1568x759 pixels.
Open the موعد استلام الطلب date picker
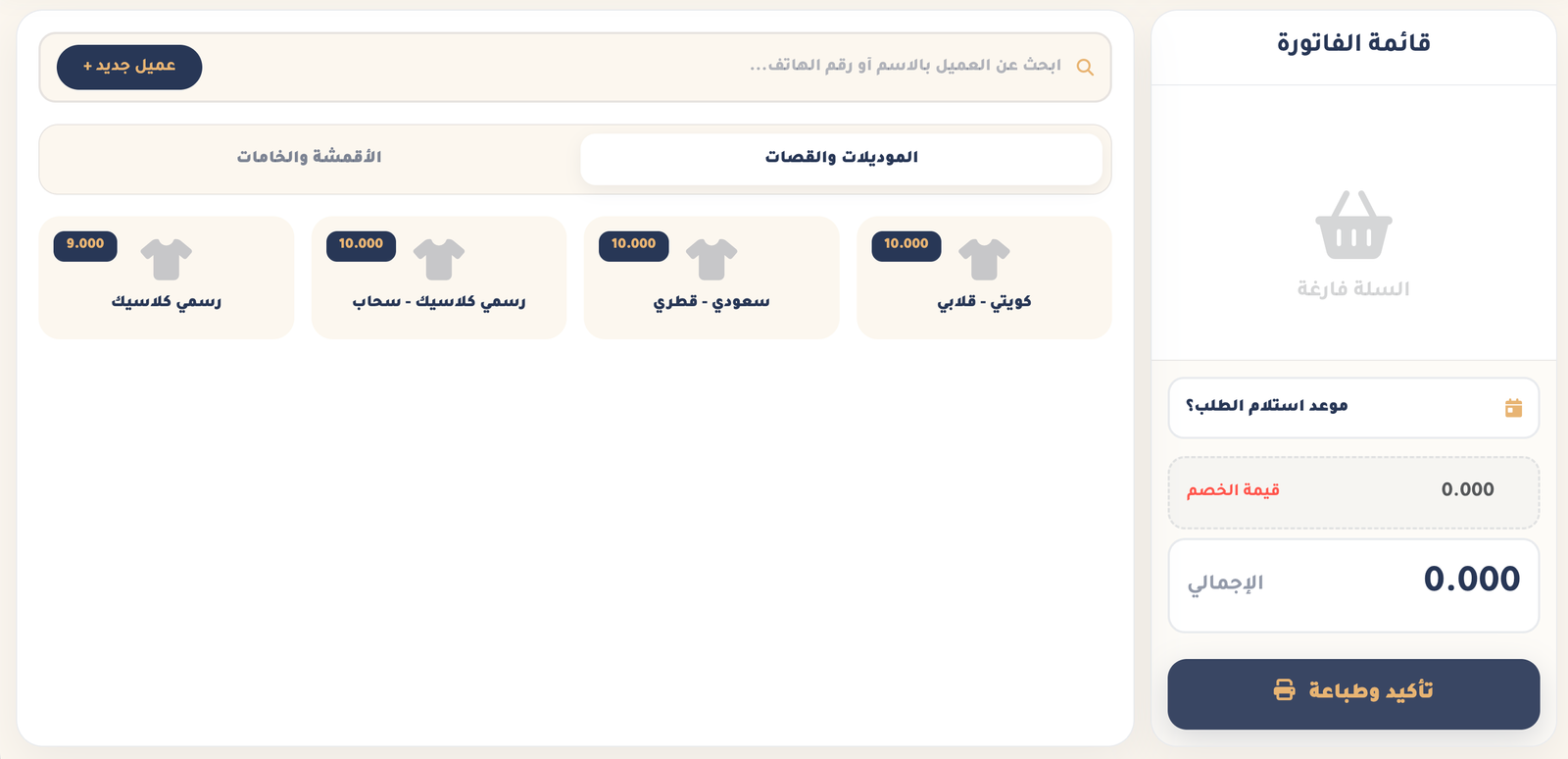1352,407
